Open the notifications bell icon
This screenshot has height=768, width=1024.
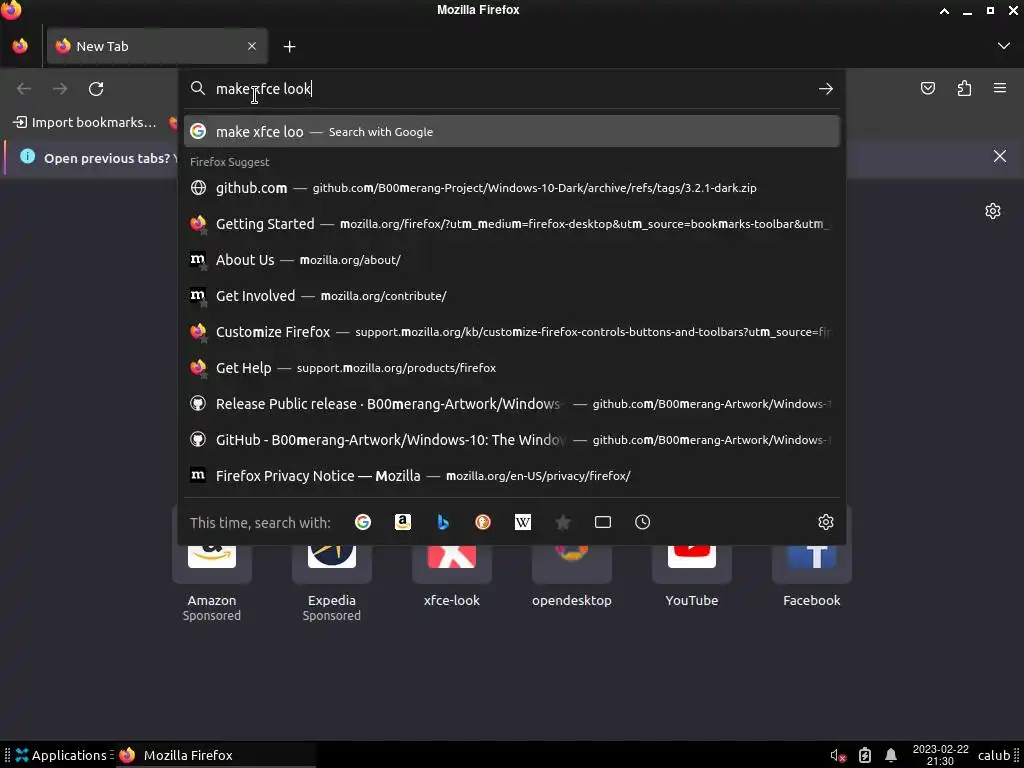(x=891, y=756)
